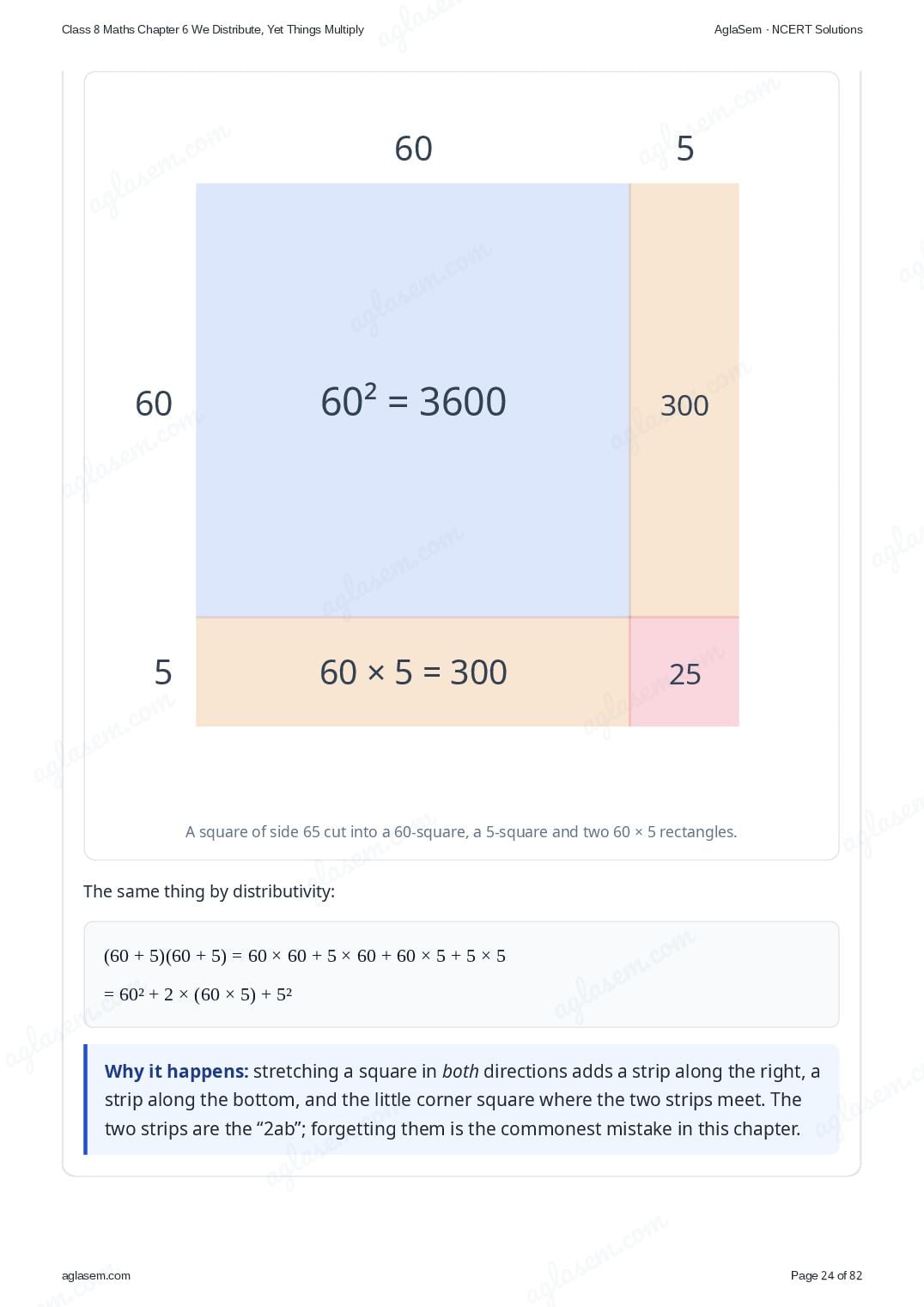Click the top label 5 above the strip
Screen dimensions: 924x1307
(685, 149)
